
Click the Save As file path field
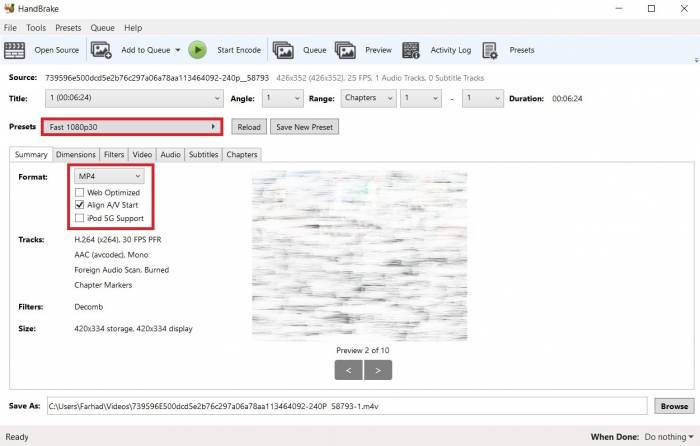pos(346,406)
